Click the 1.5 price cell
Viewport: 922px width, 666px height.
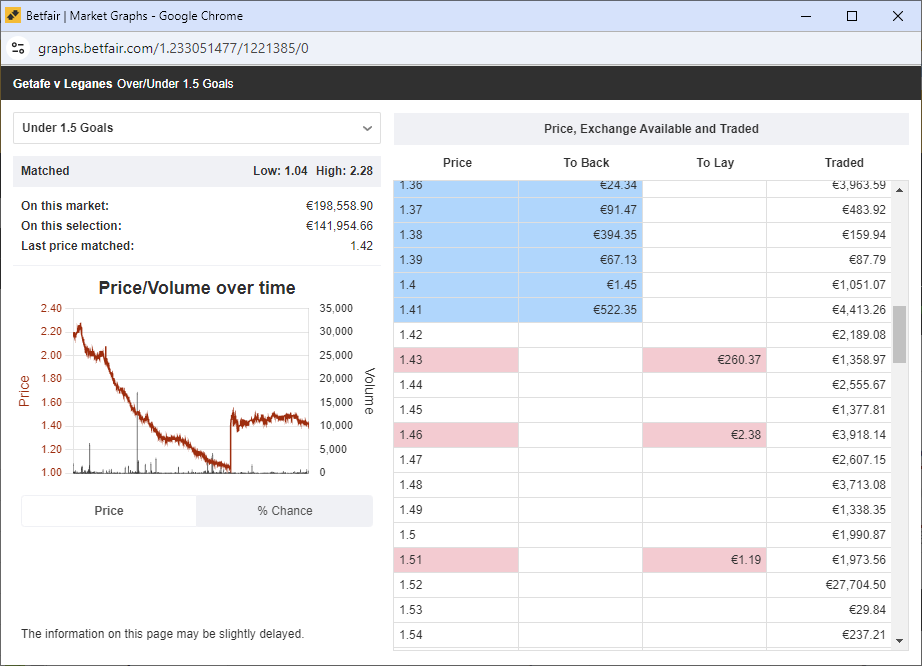456,535
